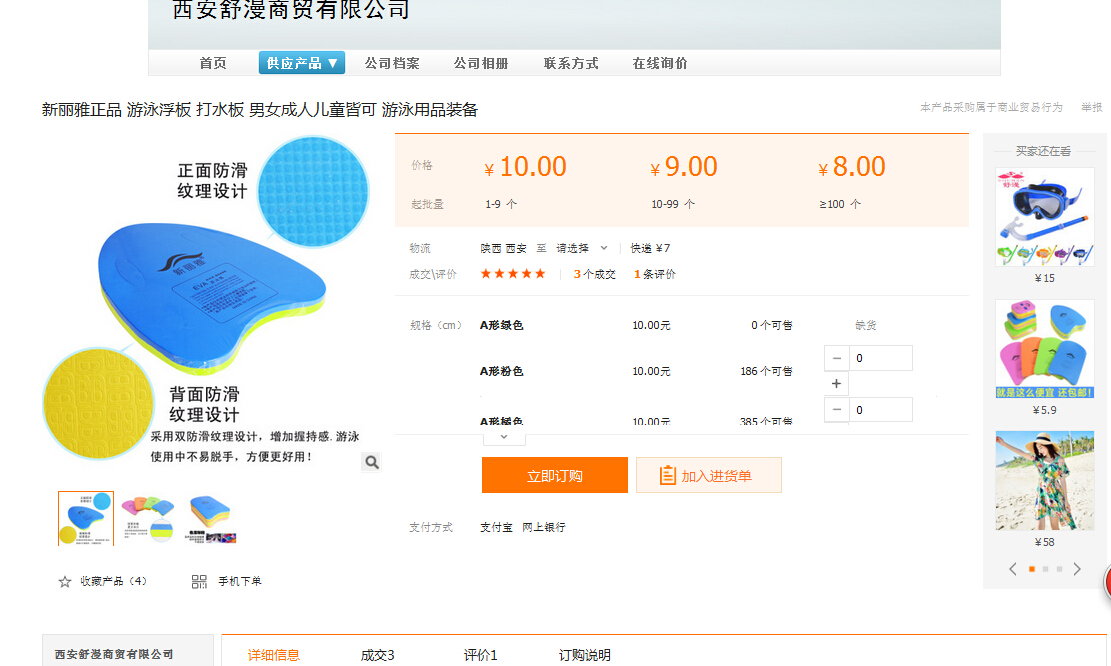Image resolution: width=1111 pixels, height=666 pixels.
Task: Click the QR code mobile order icon
Action: (x=199, y=581)
